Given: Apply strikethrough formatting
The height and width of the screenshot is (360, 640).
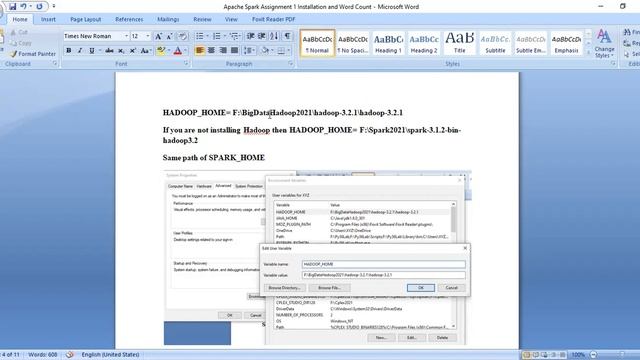Looking at the screenshot, I should [x=109, y=51].
